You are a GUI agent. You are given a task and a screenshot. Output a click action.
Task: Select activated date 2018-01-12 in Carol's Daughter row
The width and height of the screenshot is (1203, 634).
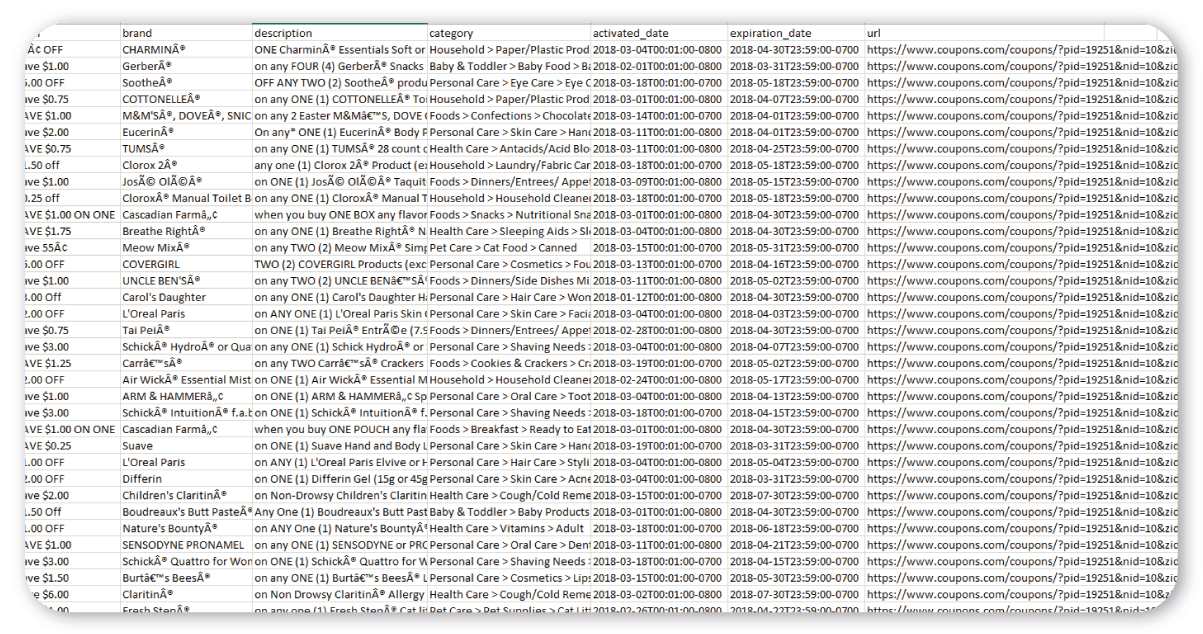659,297
